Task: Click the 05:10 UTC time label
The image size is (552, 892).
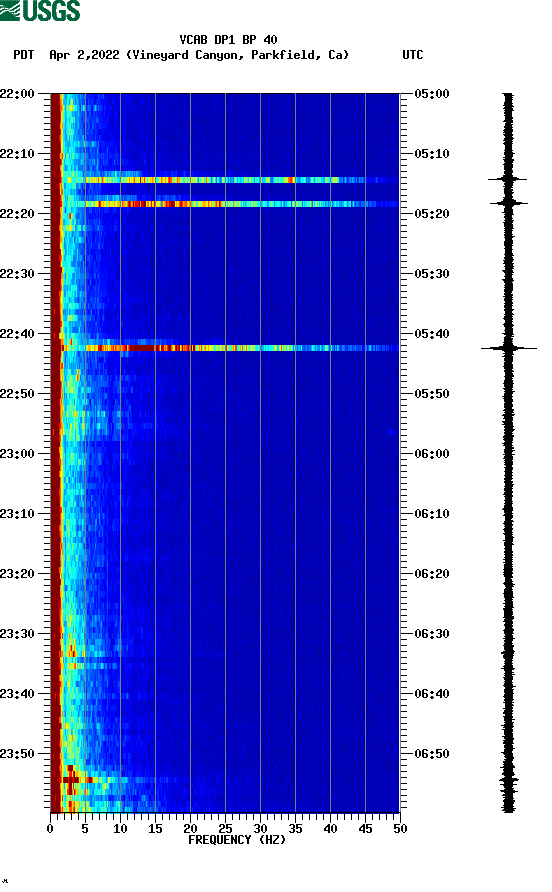Action: click(432, 154)
